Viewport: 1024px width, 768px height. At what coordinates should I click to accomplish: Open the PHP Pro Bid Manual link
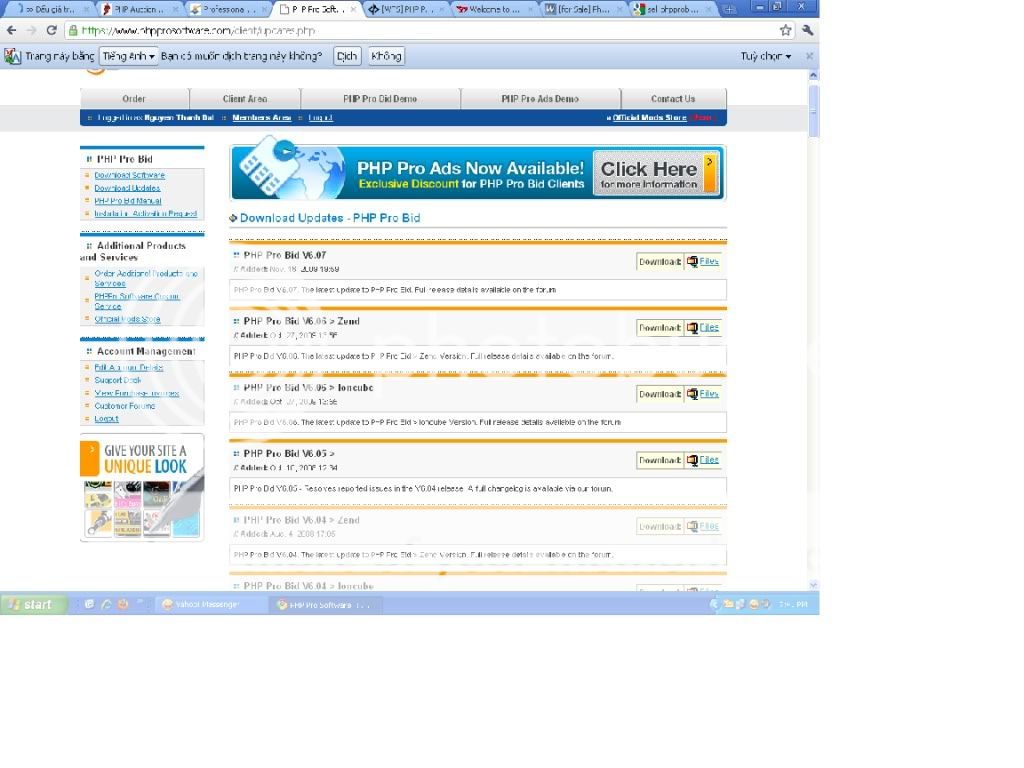(x=127, y=200)
